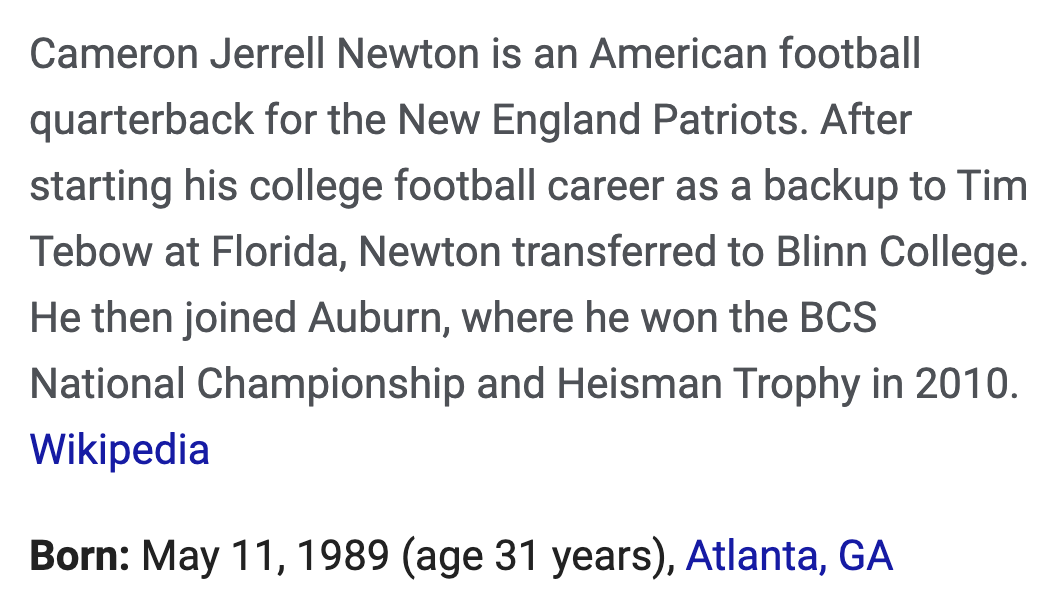The height and width of the screenshot is (604, 1060).
Task: Open the Atlanta, GA birthplace link
Action: 789,556
